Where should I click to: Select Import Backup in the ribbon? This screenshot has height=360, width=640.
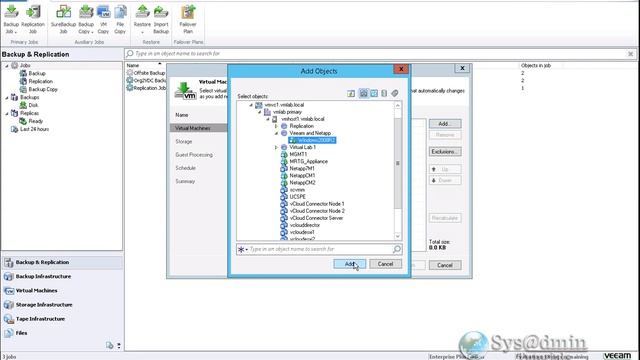pos(161,20)
